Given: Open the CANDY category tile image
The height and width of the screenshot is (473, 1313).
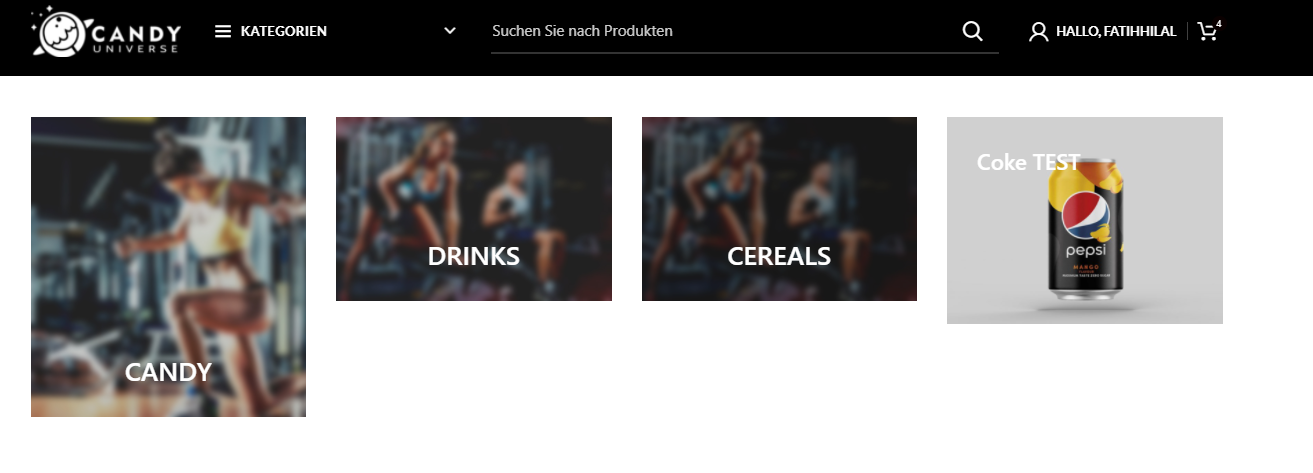Looking at the screenshot, I should (x=168, y=267).
